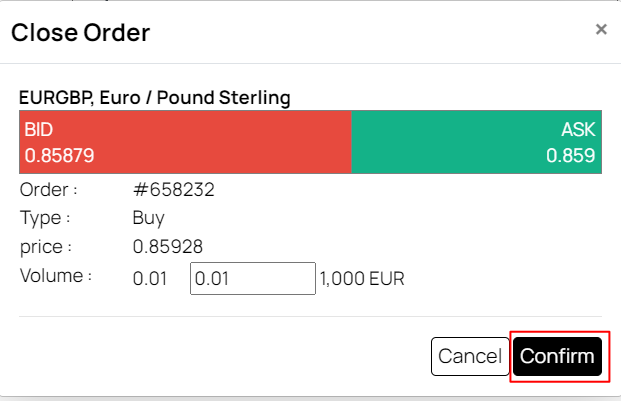Screen dimensions: 621x401
Task: Click order number #658232
Action: click(x=174, y=189)
